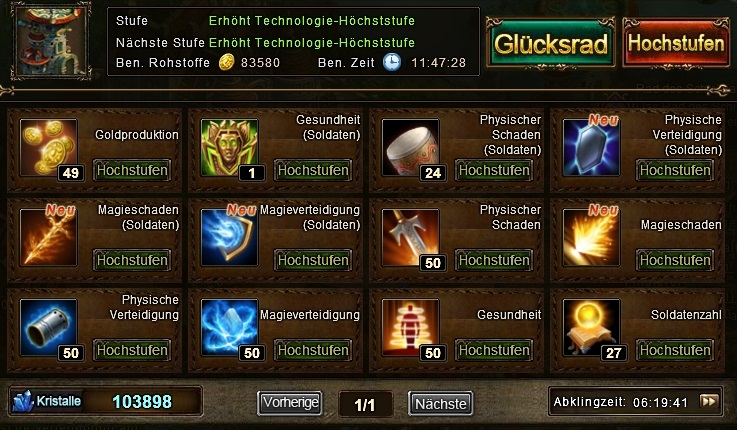The width and height of the screenshot is (737, 430).
Task: Click the Physischer Schaden axe icon
Action: pos(410,237)
